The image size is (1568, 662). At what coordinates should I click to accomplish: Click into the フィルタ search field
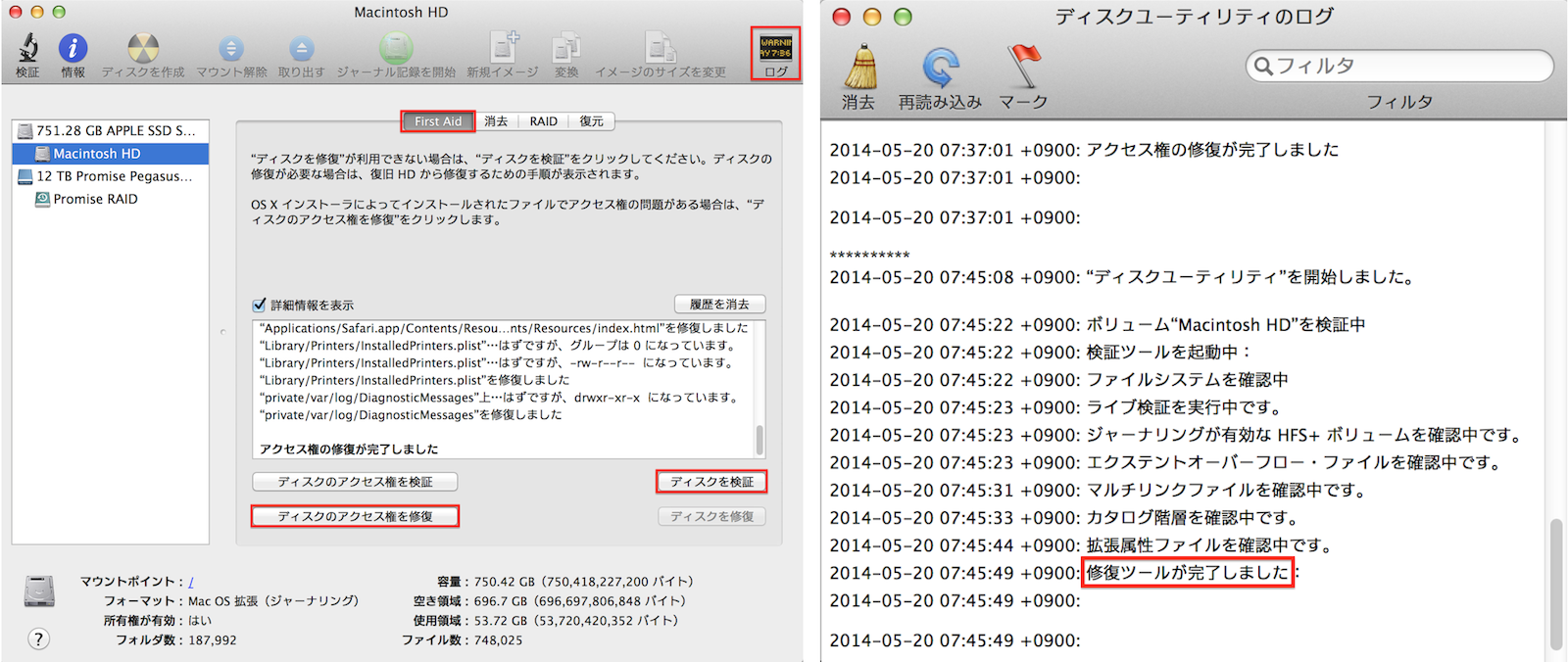pos(1399,66)
